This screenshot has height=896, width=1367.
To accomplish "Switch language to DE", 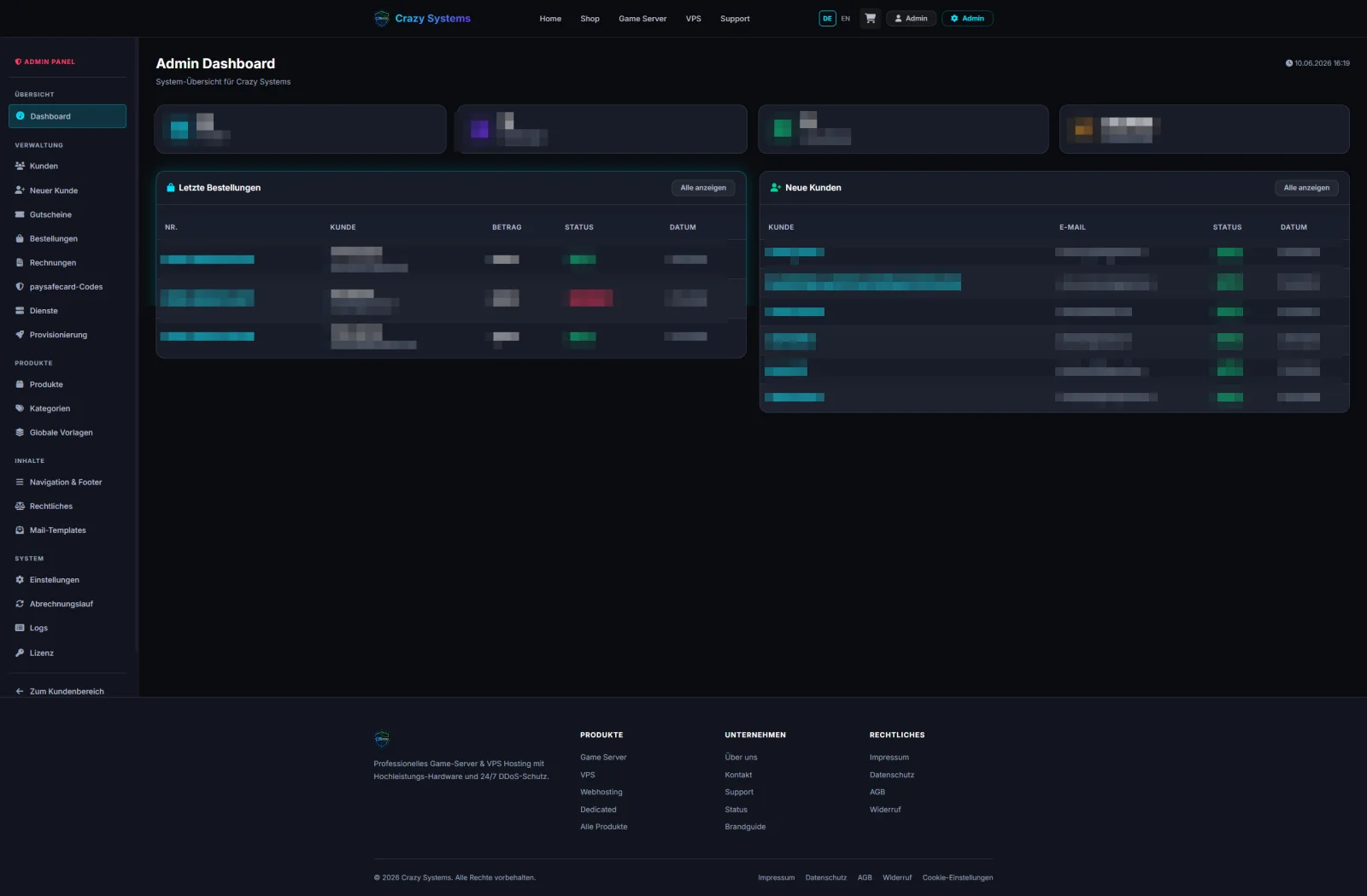I will (x=827, y=18).
